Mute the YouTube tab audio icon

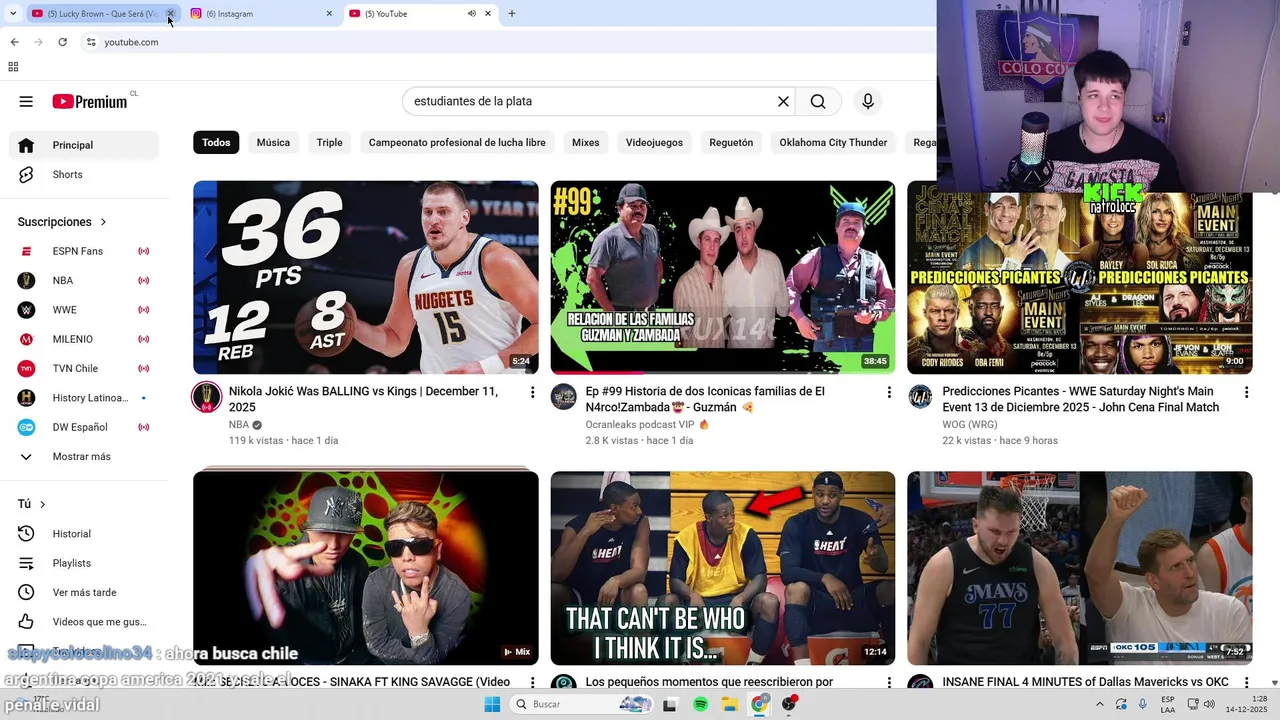click(x=472, y=14)
